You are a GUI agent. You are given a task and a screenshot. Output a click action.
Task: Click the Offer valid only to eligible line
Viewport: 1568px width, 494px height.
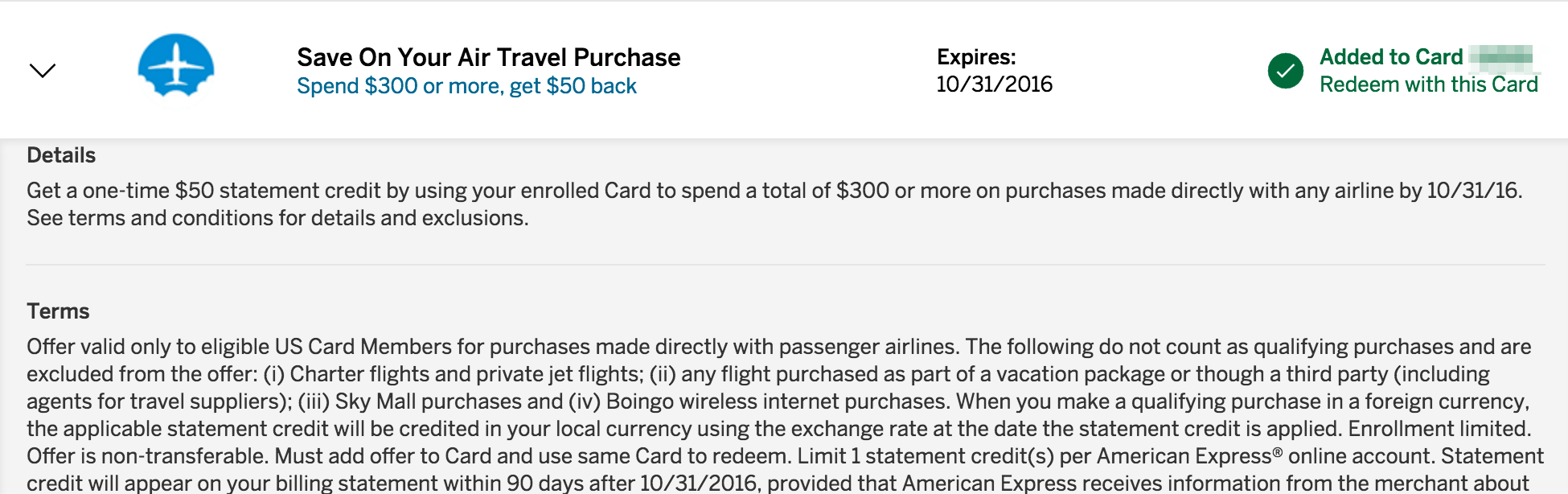[779, 347]
